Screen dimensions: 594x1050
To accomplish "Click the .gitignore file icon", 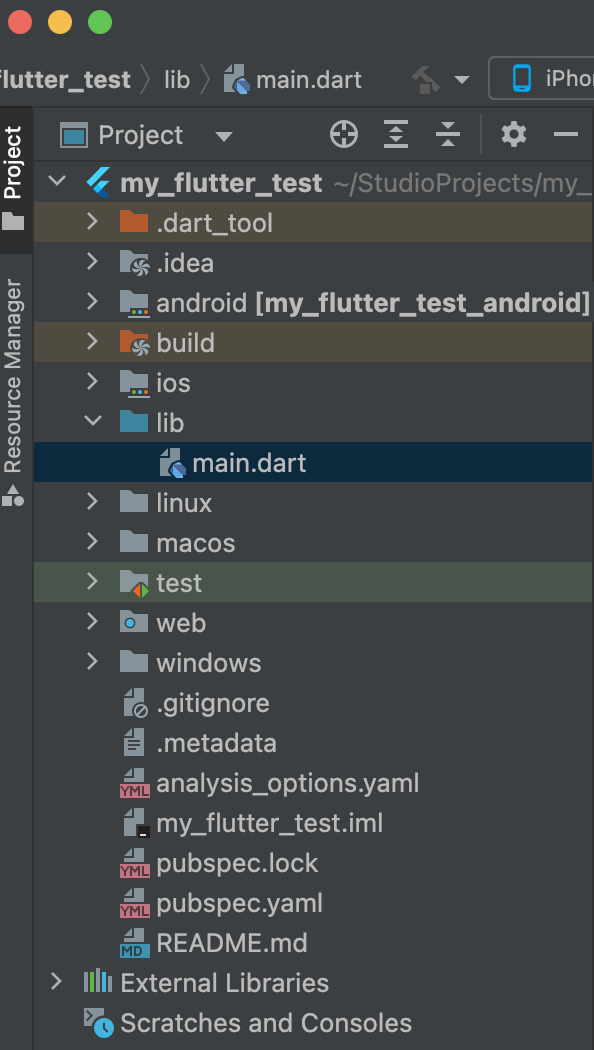I will (x=135, y=703).
